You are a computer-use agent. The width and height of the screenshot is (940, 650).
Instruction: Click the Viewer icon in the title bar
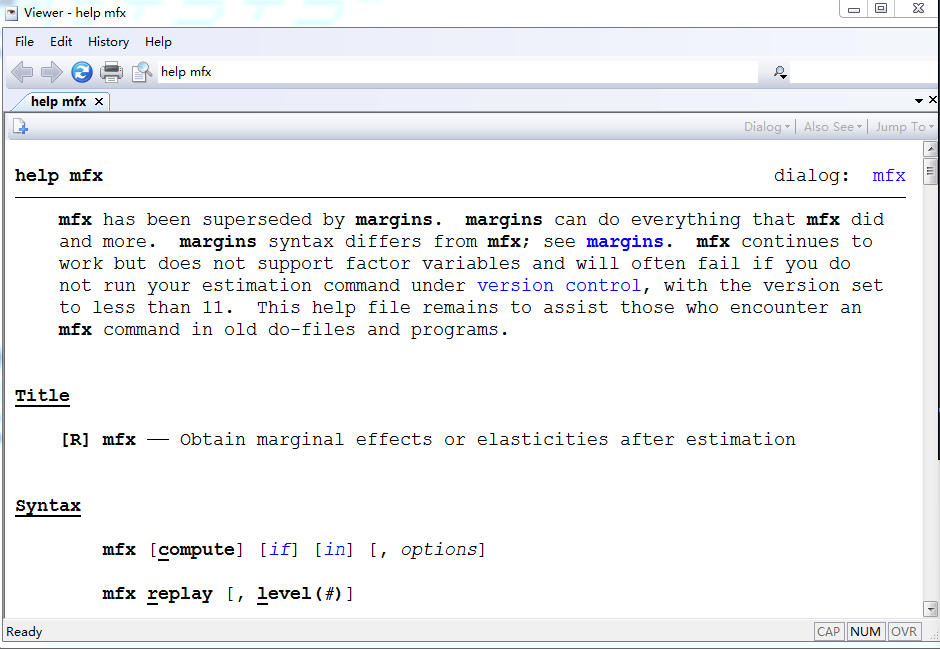[x=11, y=13]
